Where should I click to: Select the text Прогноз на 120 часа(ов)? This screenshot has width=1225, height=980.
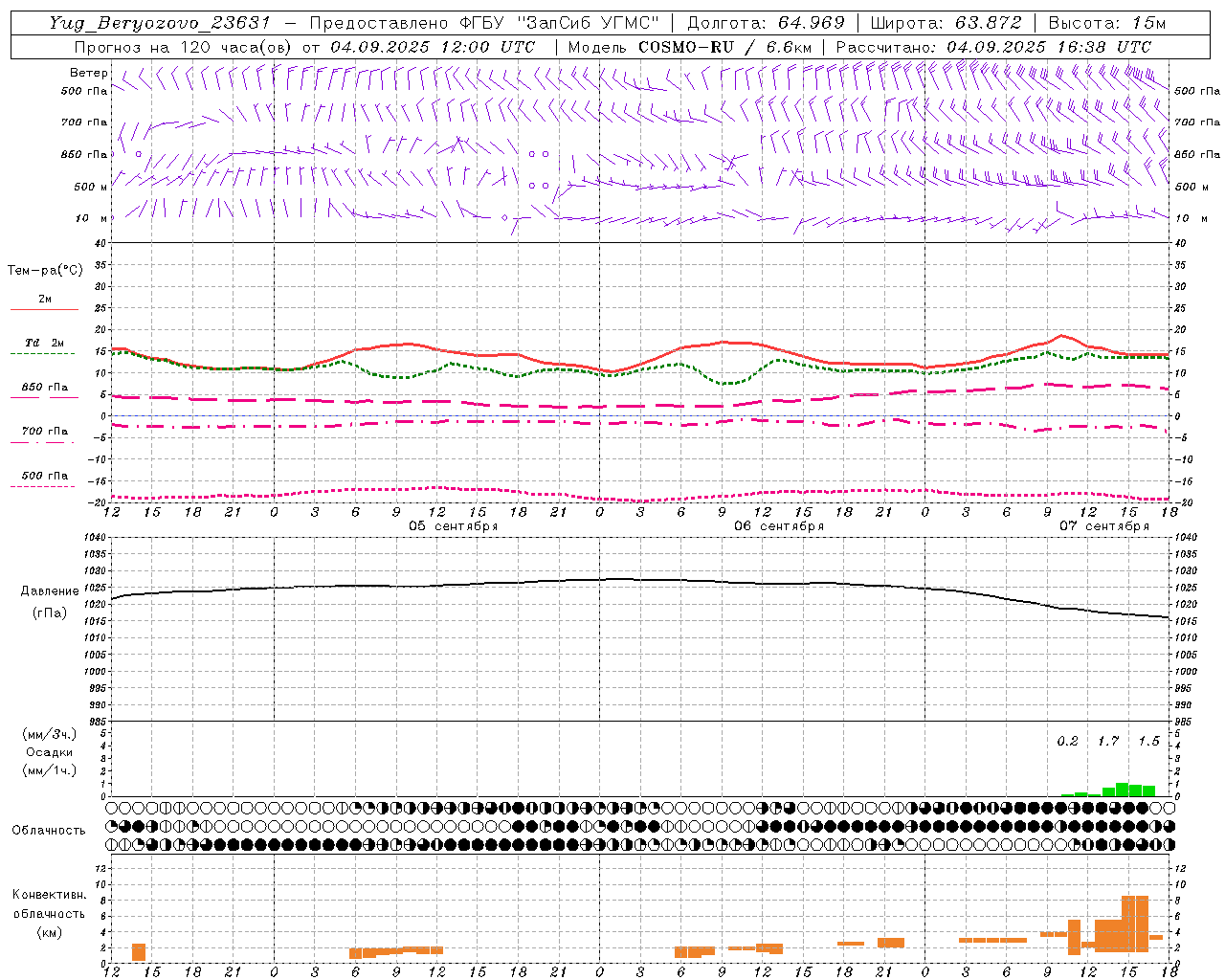[184, 47]
